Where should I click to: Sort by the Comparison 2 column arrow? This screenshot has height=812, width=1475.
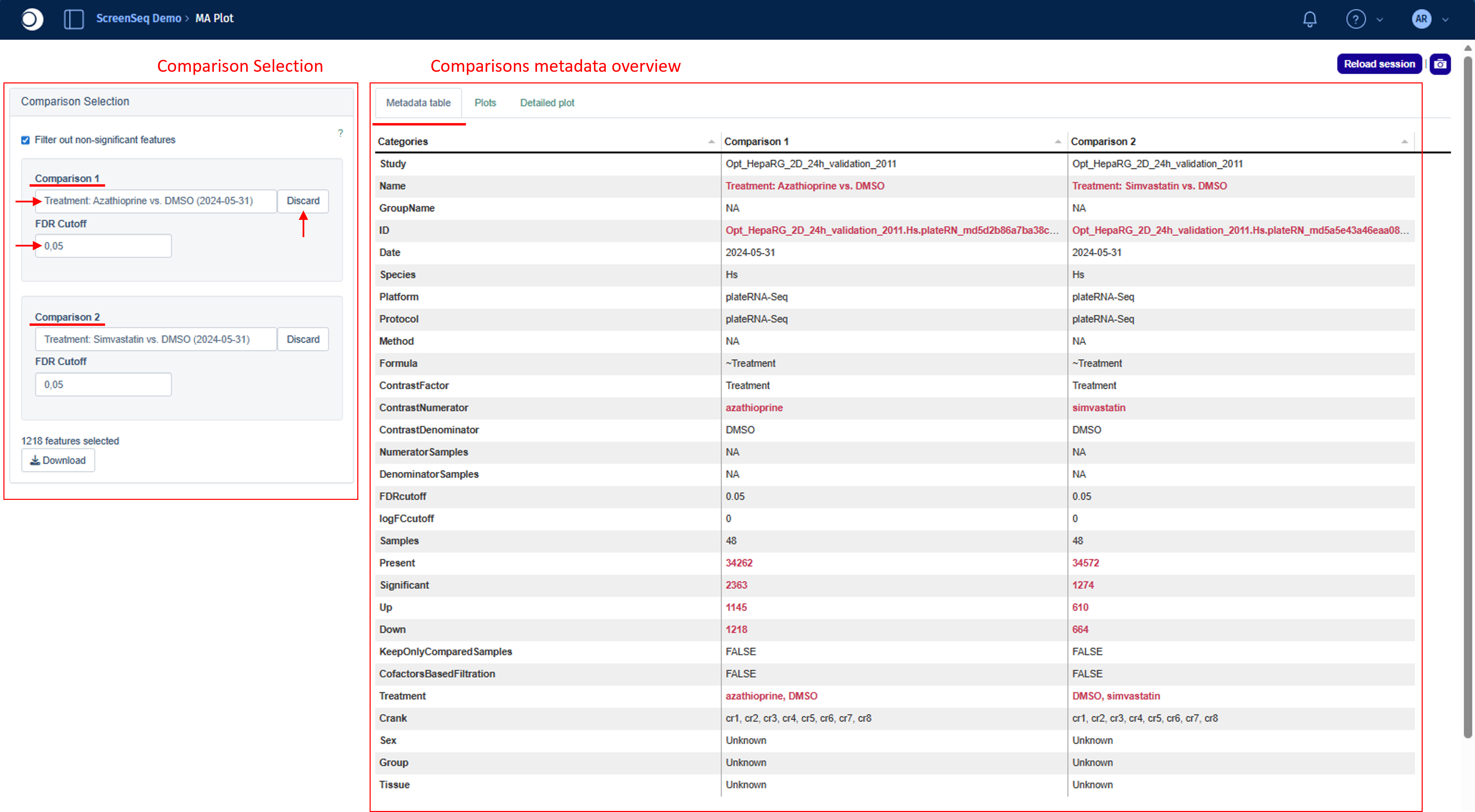pos(1404,142)
